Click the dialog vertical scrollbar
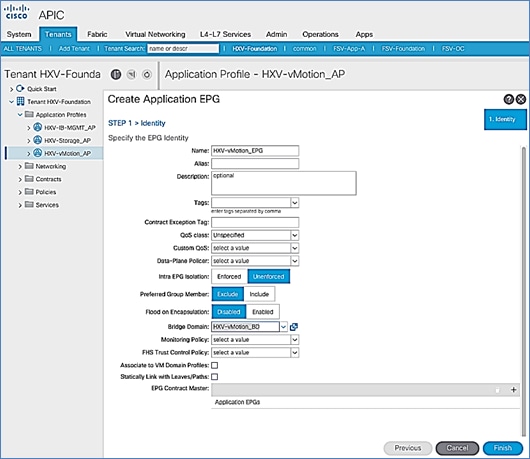This screenshot has width=530, height=459. coord(524,291)
